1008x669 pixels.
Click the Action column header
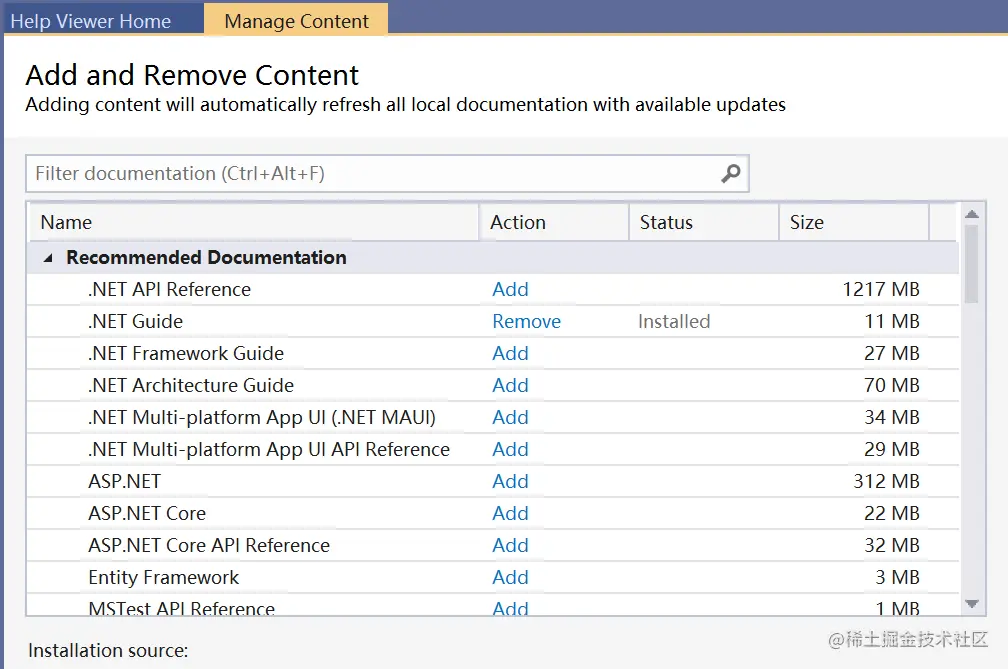(x=553, y=223)
